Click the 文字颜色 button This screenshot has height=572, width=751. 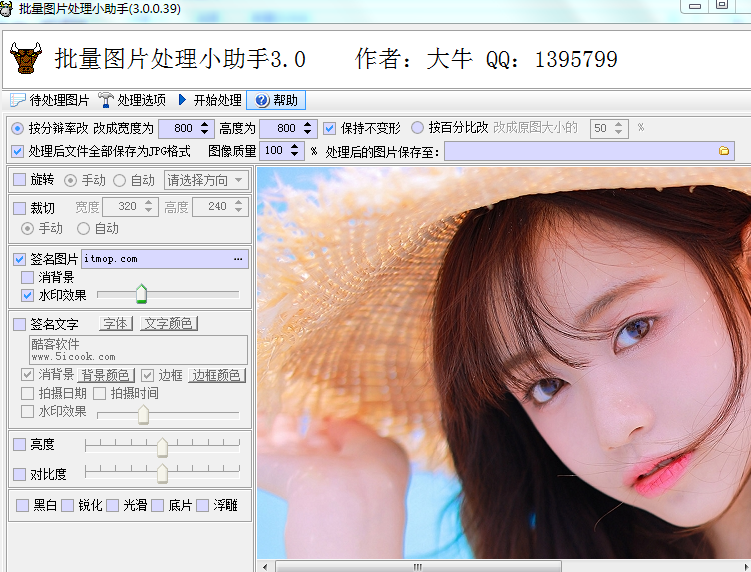[x=169, y=324]
